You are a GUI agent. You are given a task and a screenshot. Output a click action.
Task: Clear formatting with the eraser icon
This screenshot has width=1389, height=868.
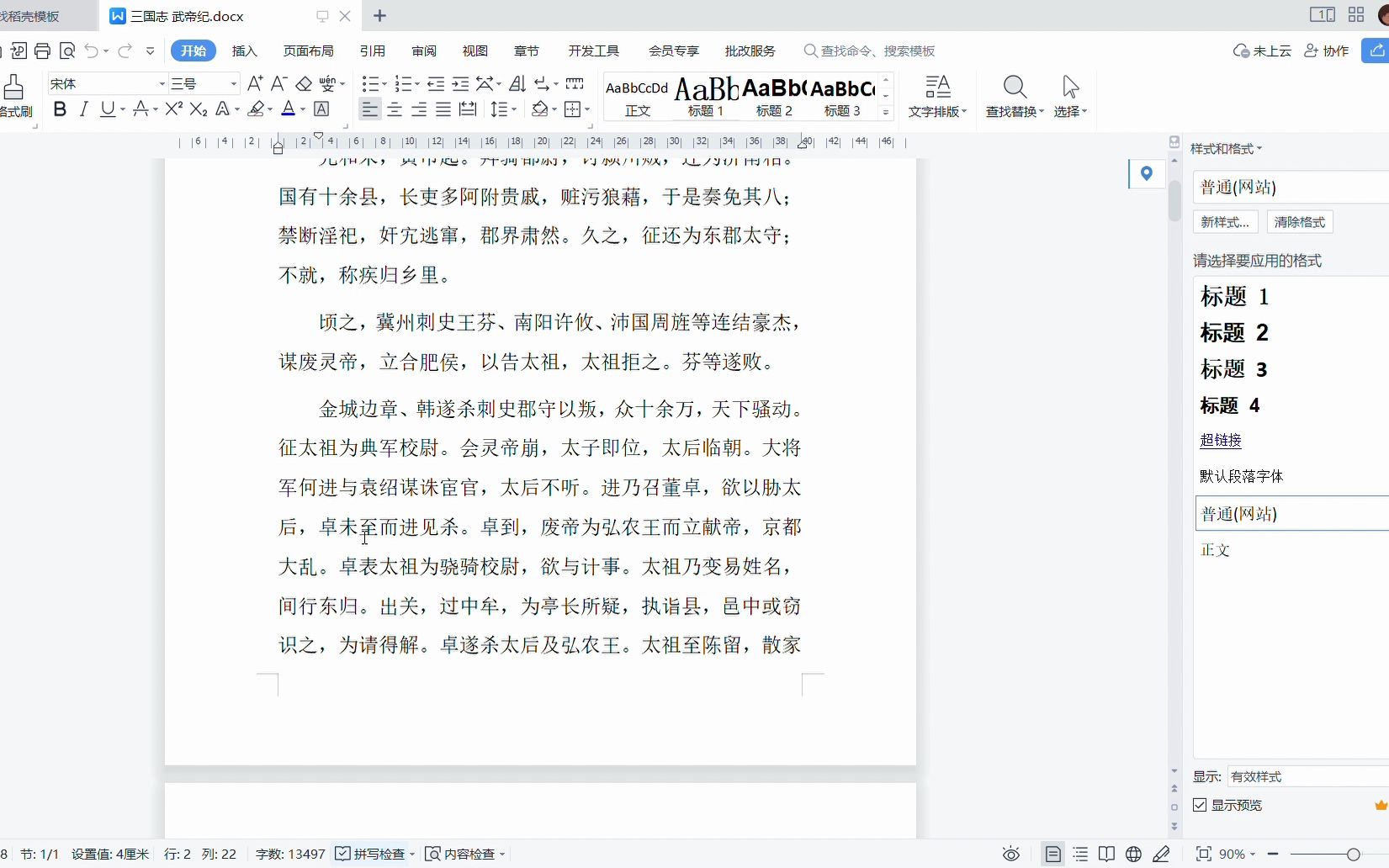pyautogui.click(x=304, y=83)
